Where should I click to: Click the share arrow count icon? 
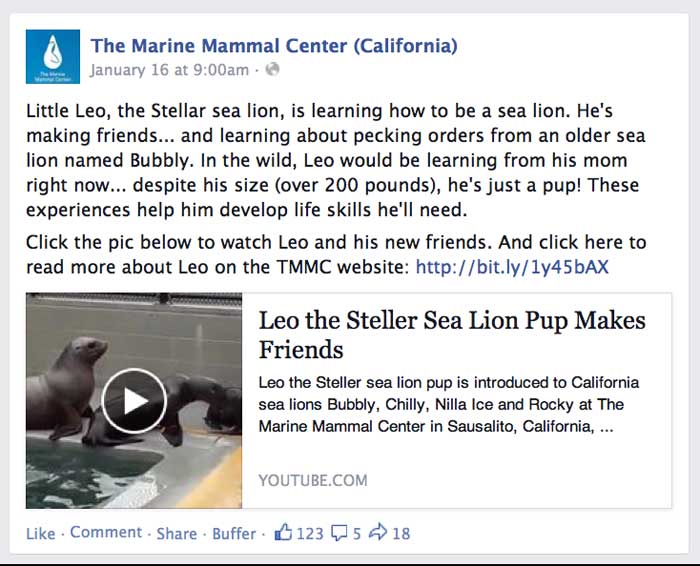(x=378, y=532)
